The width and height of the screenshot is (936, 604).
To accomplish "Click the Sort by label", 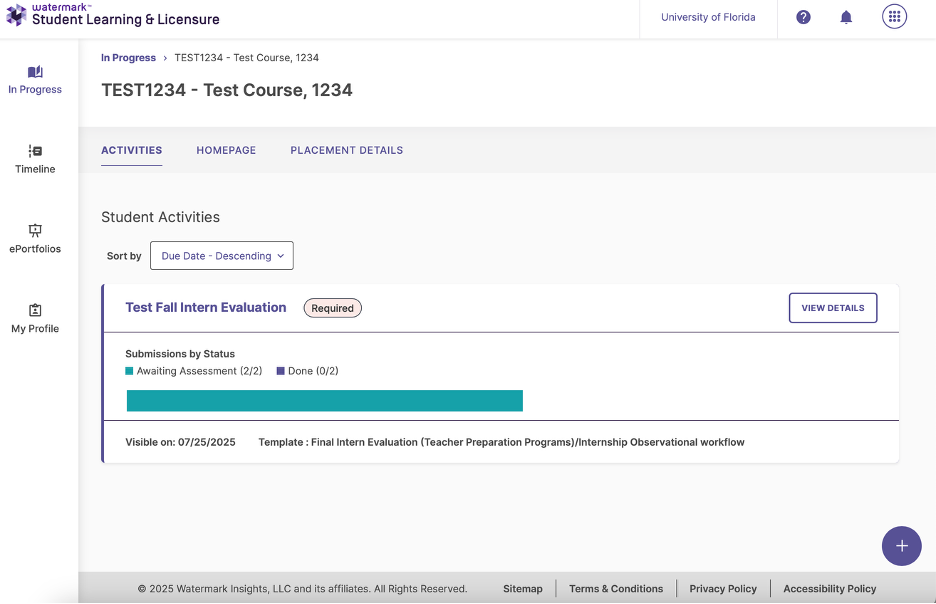I will click(124, 256).
